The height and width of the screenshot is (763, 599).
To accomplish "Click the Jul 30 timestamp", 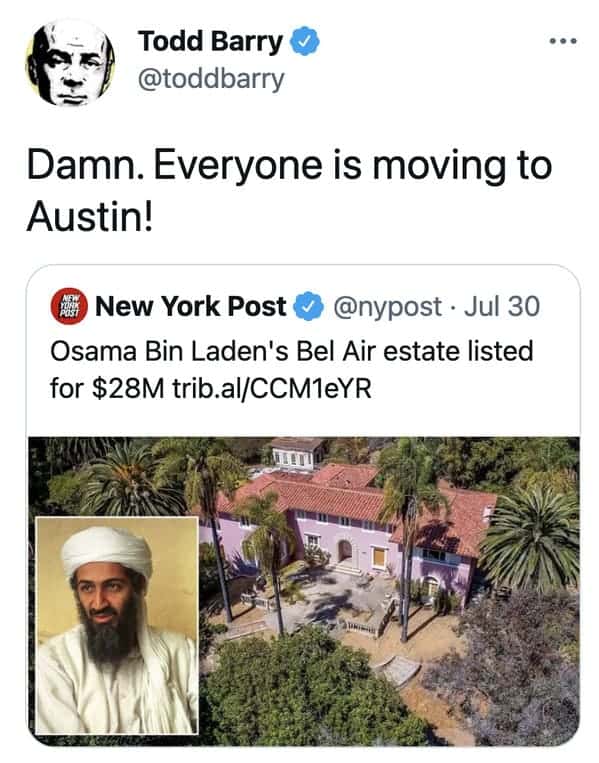I will (x=502, y=307).
